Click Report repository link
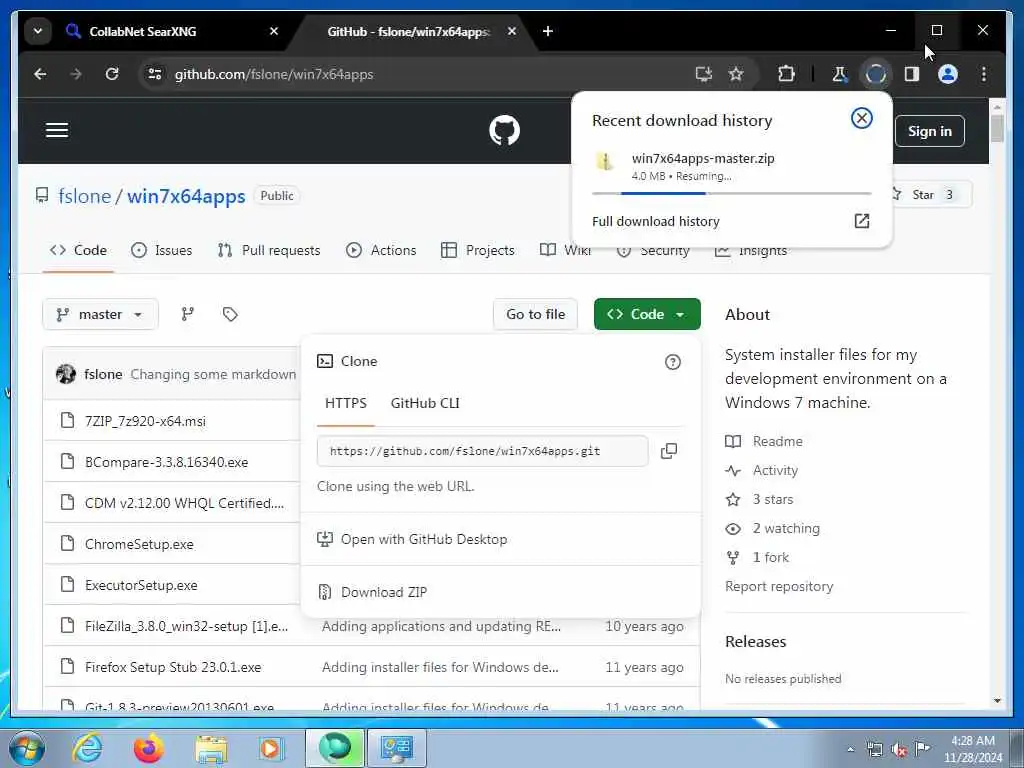Viewport: 1024px width, 768px height. pyautogui.click(x=779, y=586)
